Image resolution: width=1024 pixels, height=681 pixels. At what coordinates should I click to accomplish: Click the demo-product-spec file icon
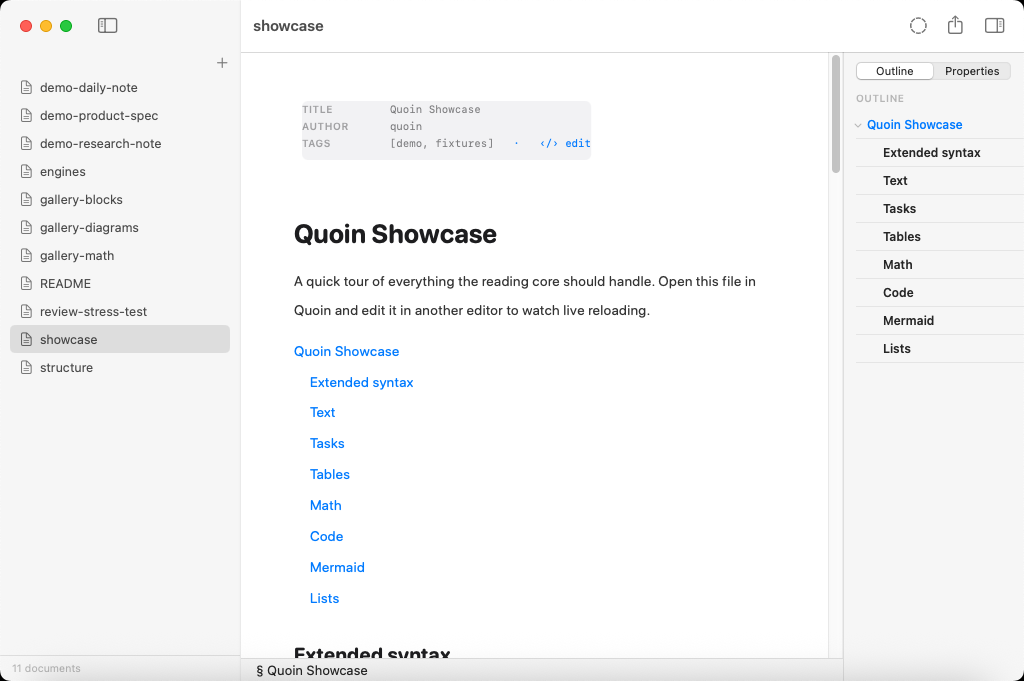(x=26, y=116)
